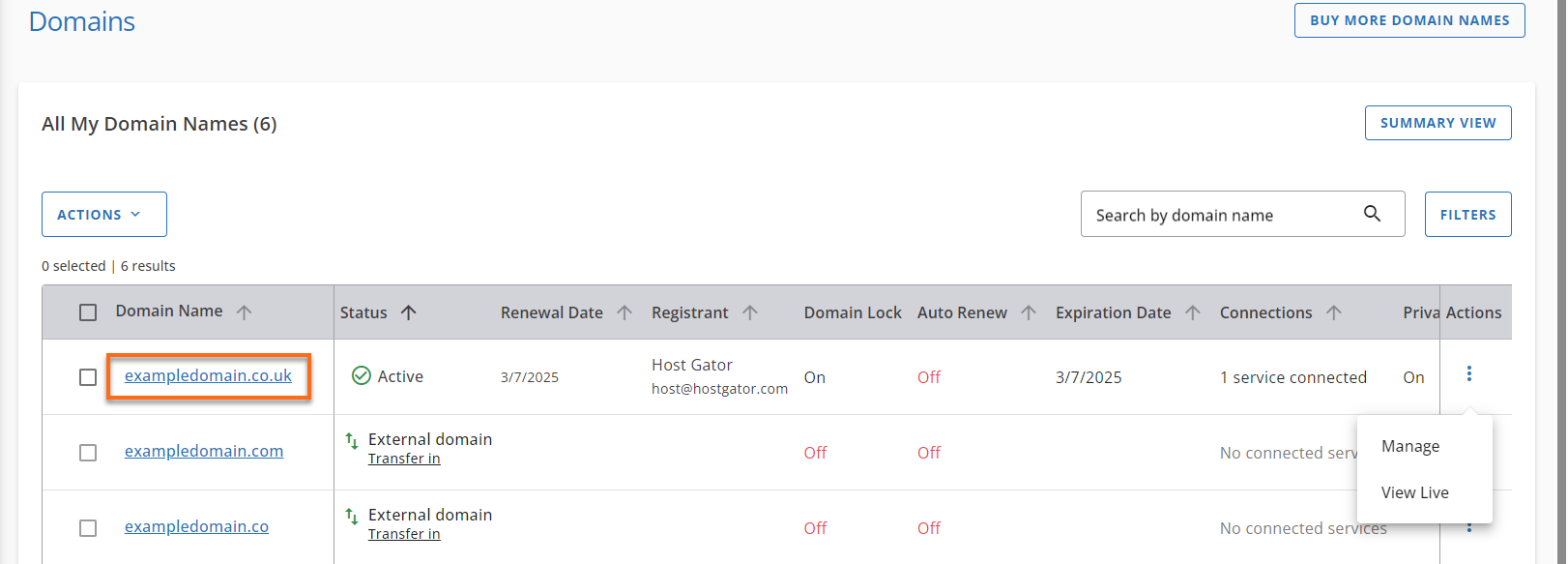The width and height of the screenshot is (1568, 564).
Task: Click the sort arrow on Renewal Date column
Action: pos(625,312)
